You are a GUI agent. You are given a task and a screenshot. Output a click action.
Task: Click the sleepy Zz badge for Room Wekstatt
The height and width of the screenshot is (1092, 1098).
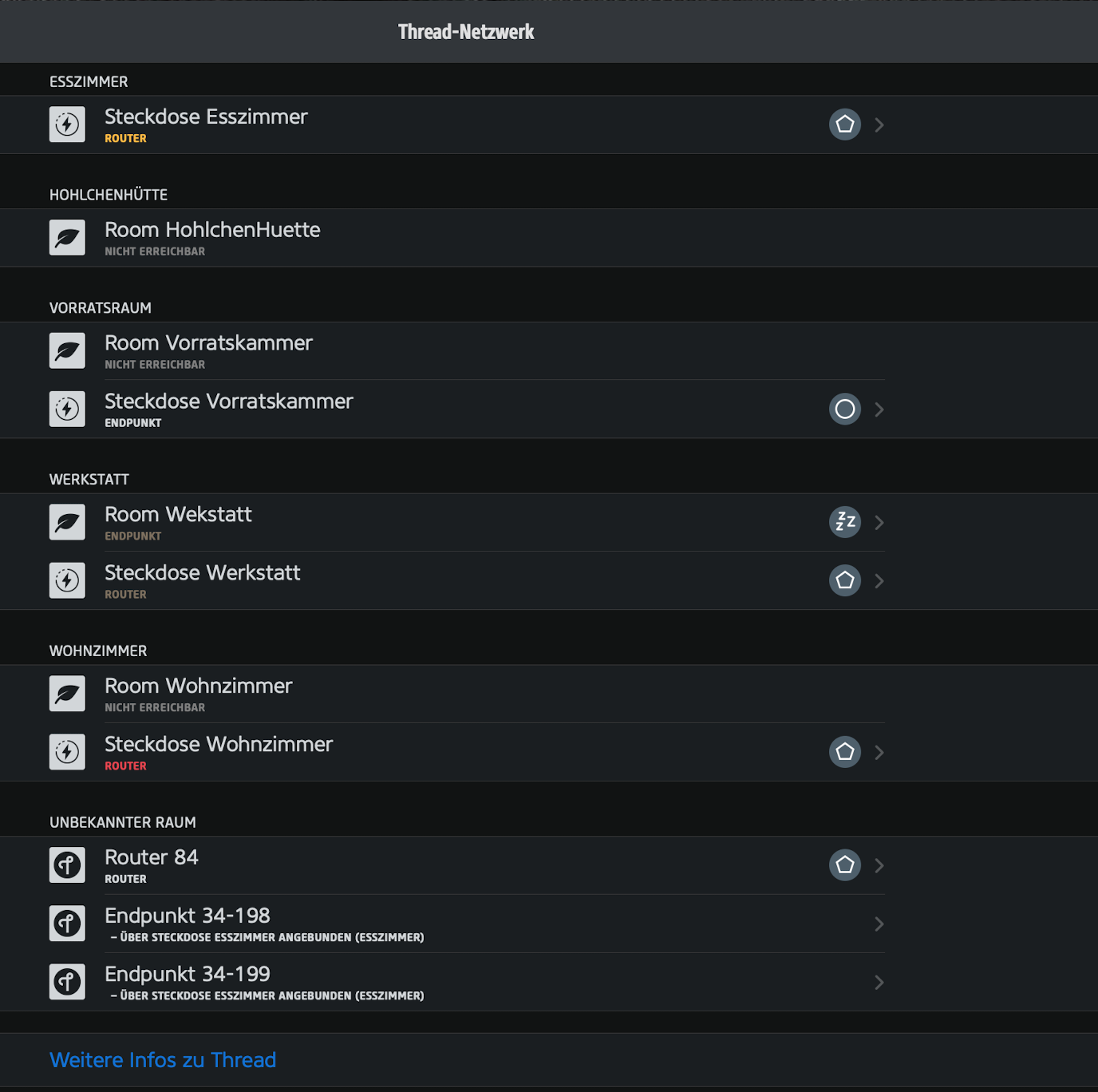(x=844, y=522)
